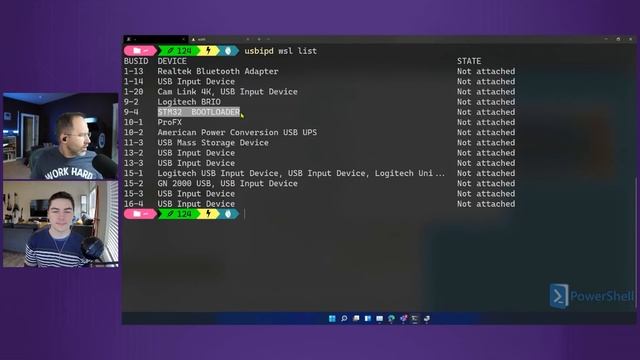
Task: Add a new terminal tab
Action: [259, 39]
